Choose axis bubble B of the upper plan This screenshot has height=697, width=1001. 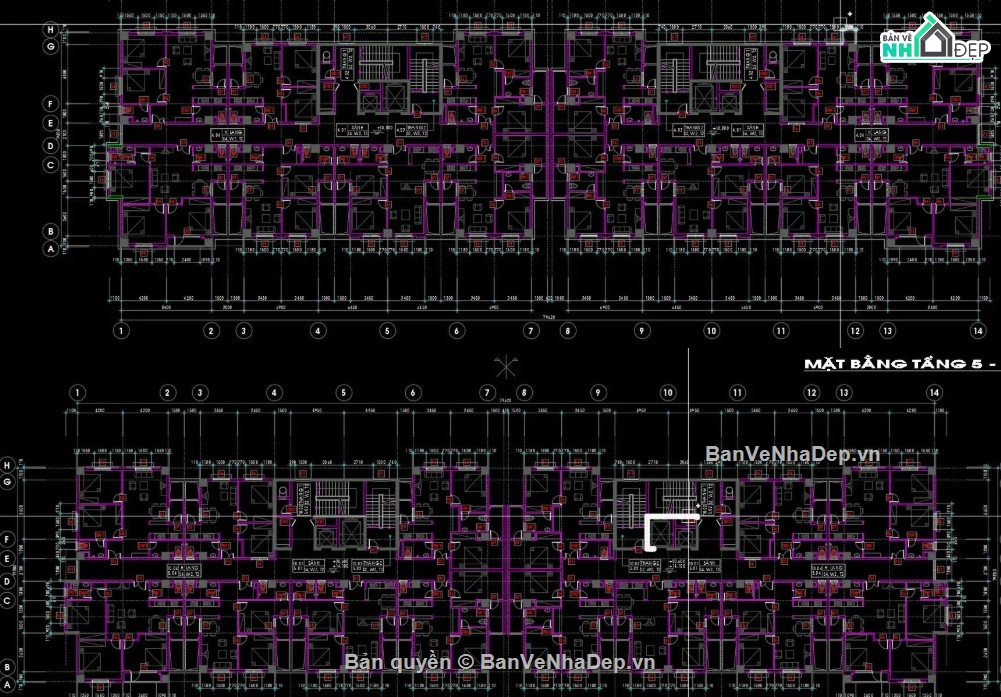[x=51, y=231]
